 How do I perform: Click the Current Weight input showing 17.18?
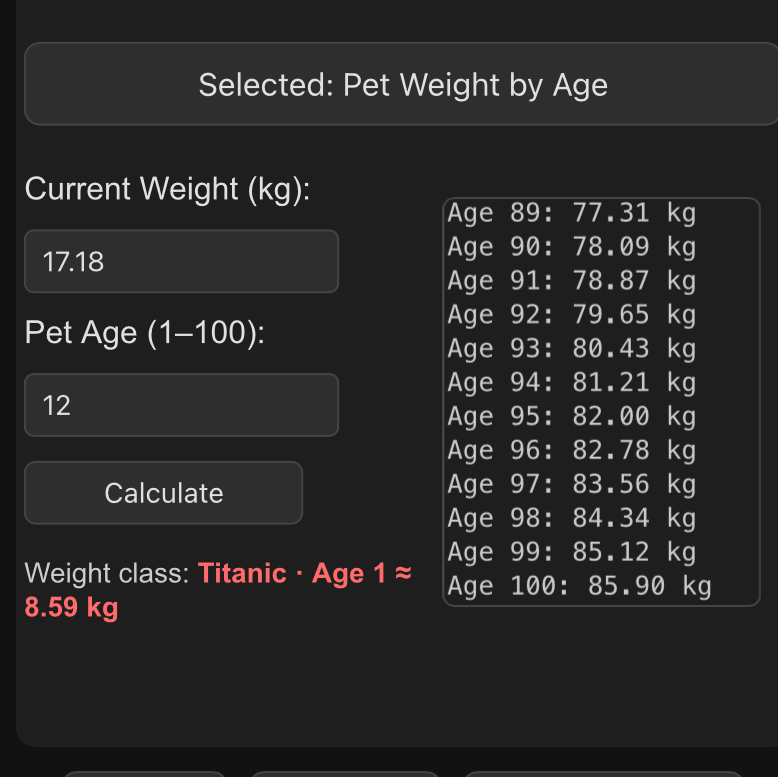[x=181, y=262]
